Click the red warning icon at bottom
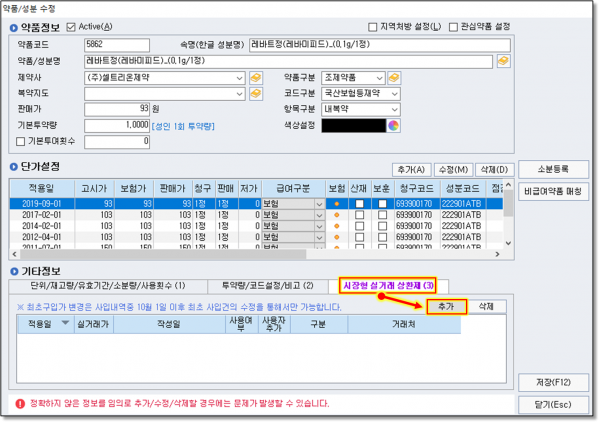Image resolution: width=600 pixels, height=423 pixels. pos(20,403)
